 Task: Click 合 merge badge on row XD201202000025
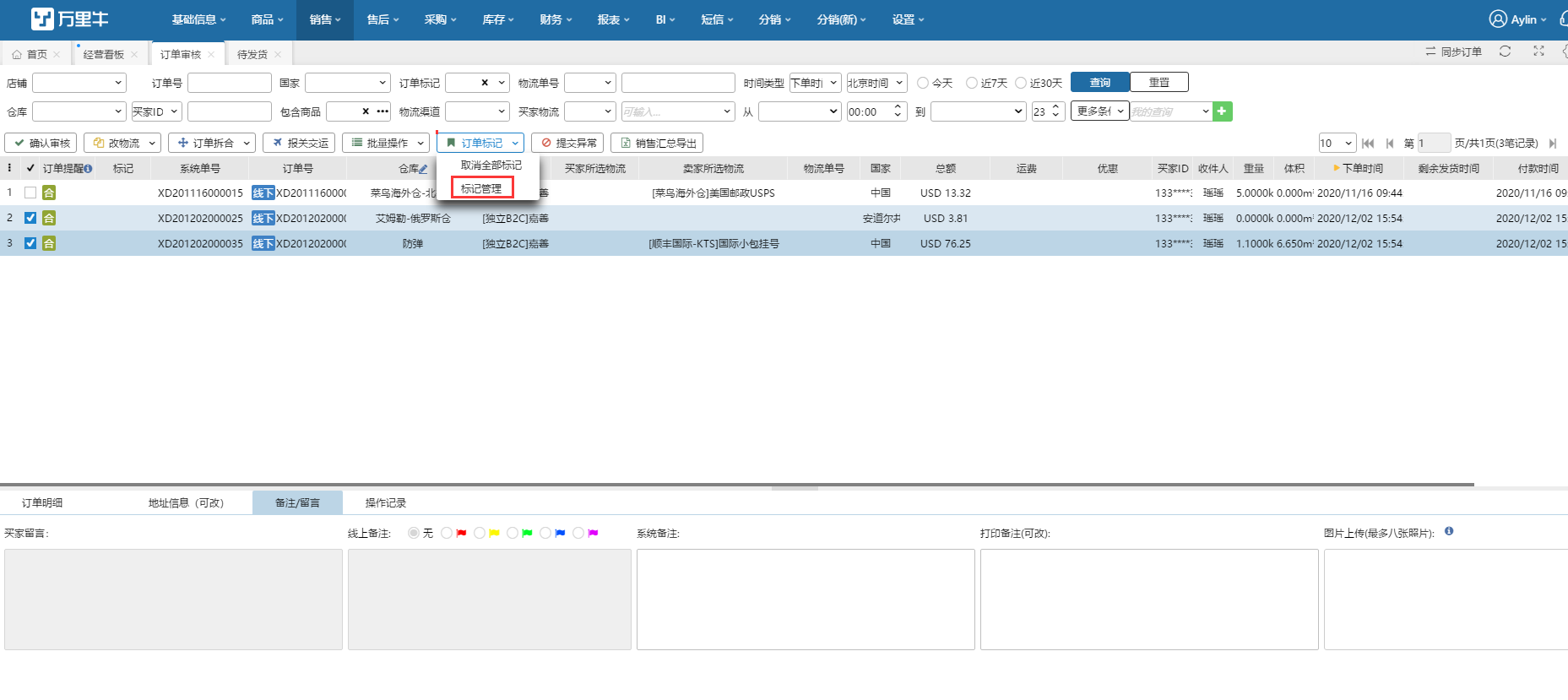click(49, 218)
